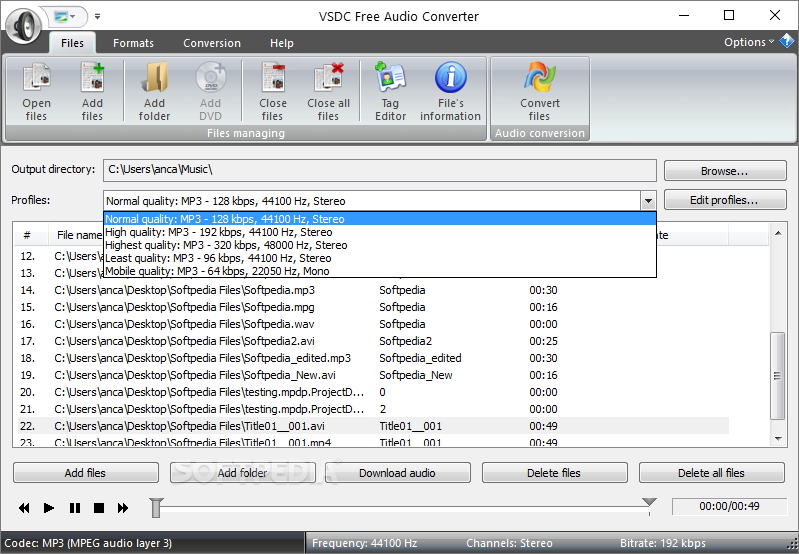
Task: Select High quality MP3 192 kbps profile
Action: tap(380, 232)
